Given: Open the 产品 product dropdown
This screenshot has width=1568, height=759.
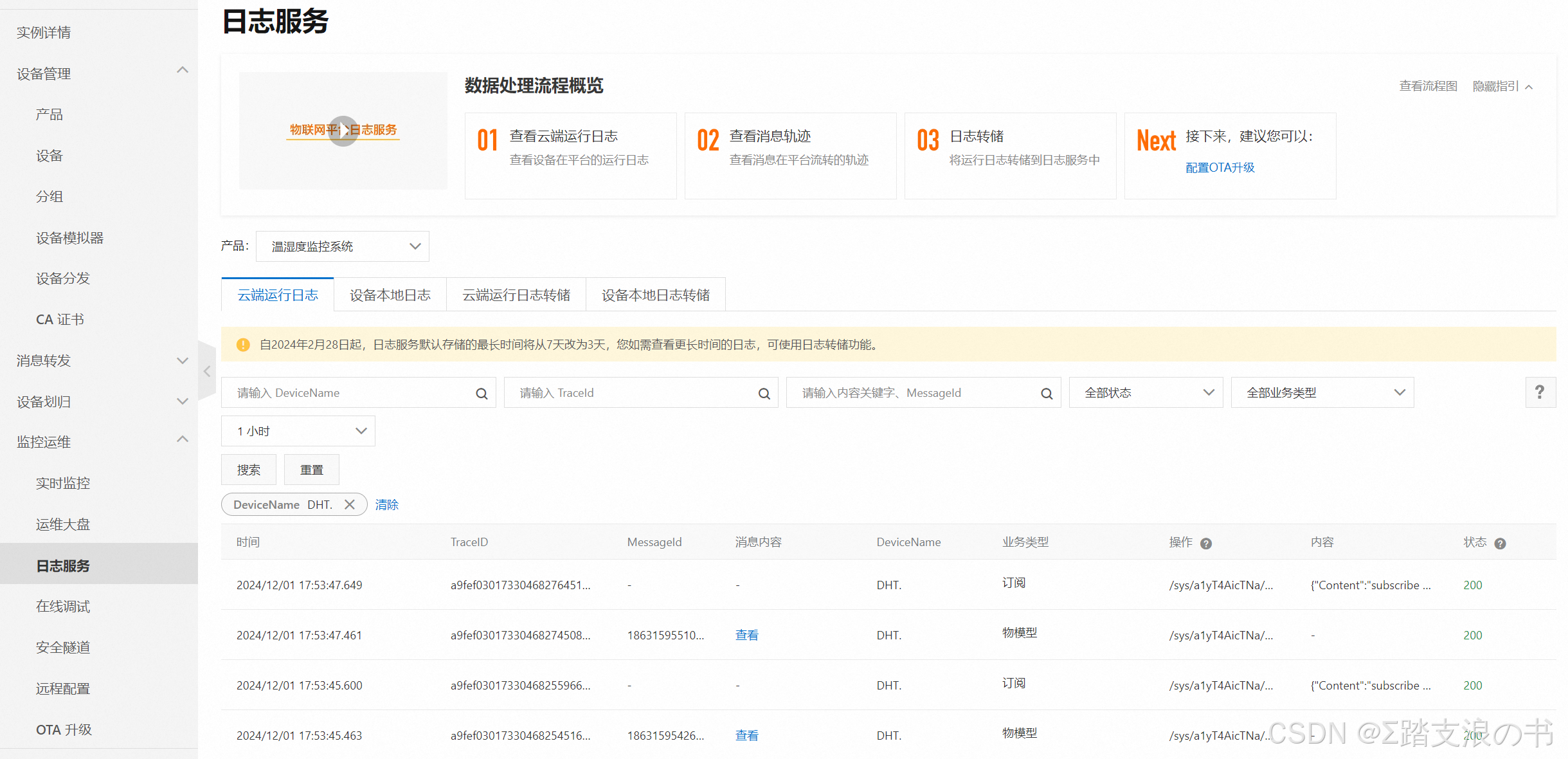Looking at the screenshot, I should point(343,246).
